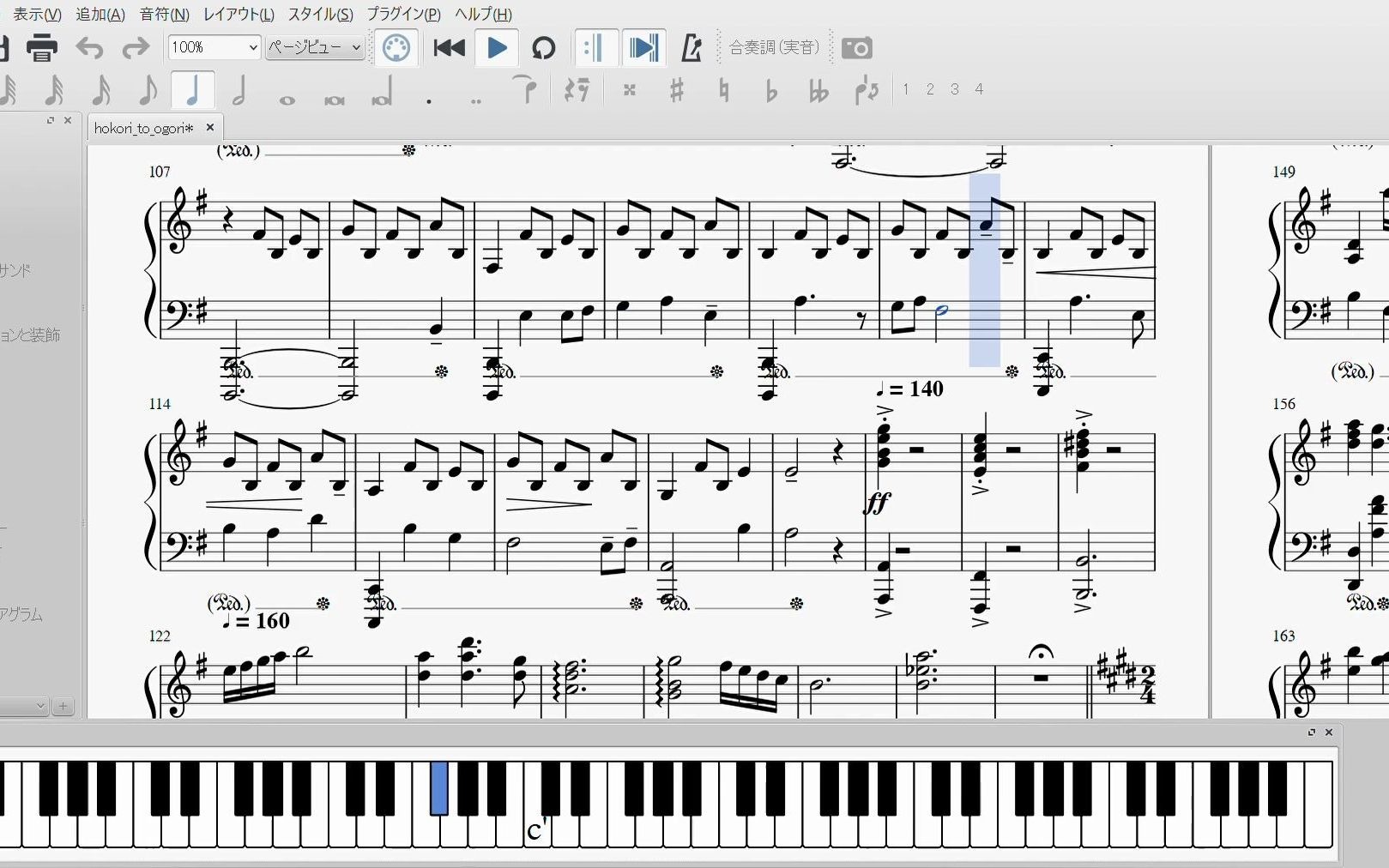Image resolution: width=1389 pixels, height=868 pixels.
Task: Select half note duration
Action: (x=239, y=89)
